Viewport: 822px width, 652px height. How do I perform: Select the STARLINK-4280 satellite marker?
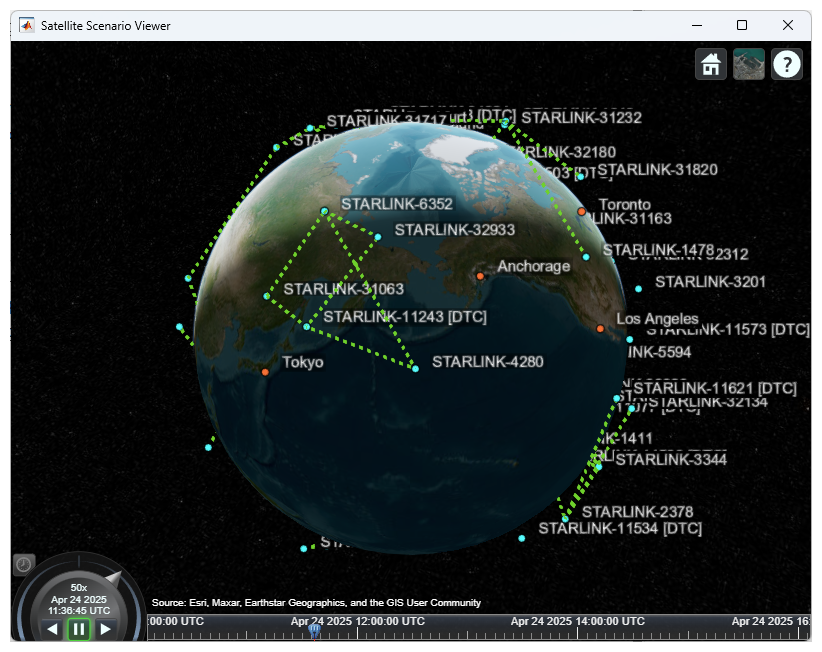click(x=416, y=368)
